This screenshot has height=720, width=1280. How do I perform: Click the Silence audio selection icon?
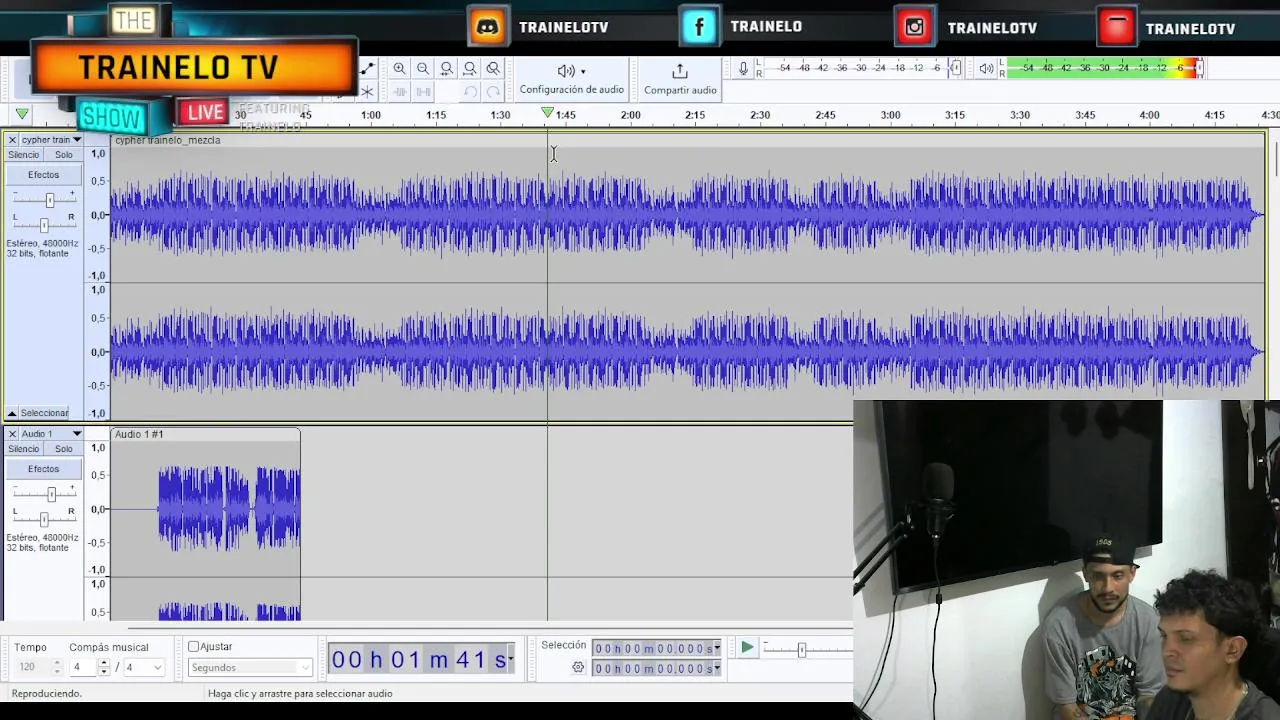tap(423, 92)
